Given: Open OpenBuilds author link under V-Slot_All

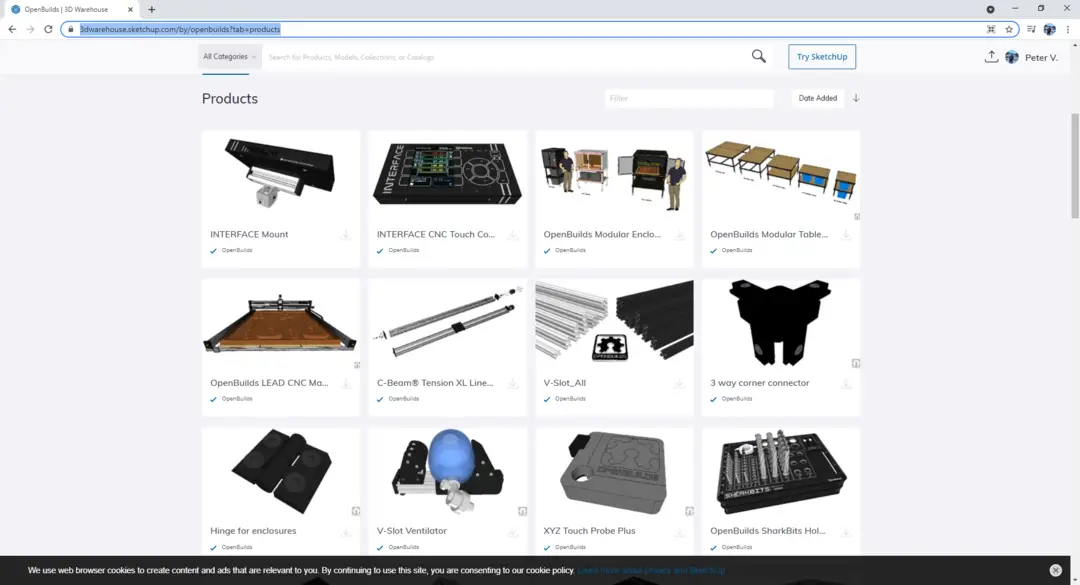Looking at the screenshot, I should (570, 398).
